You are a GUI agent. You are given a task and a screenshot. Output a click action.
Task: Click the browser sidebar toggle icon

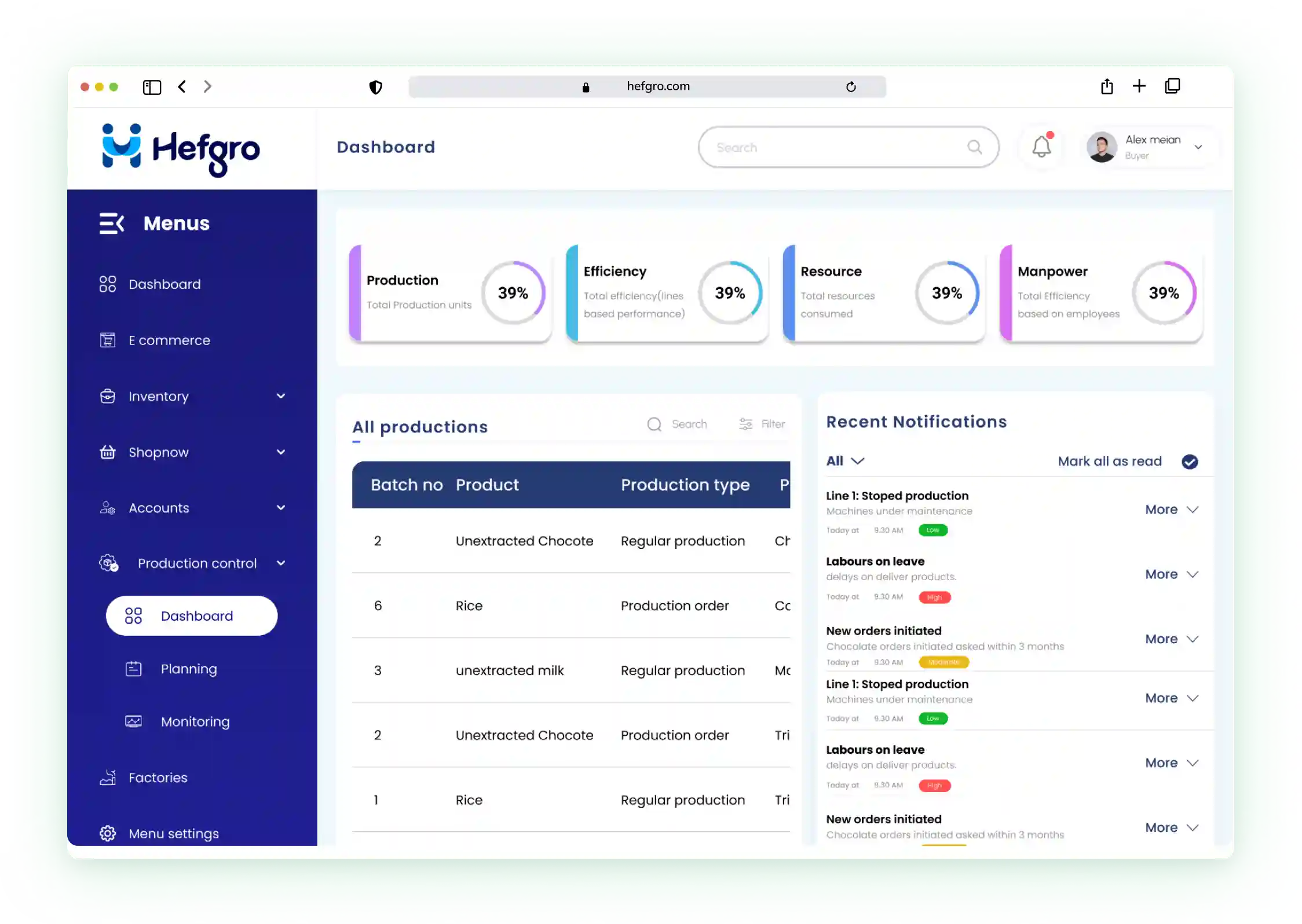point(152,87)
